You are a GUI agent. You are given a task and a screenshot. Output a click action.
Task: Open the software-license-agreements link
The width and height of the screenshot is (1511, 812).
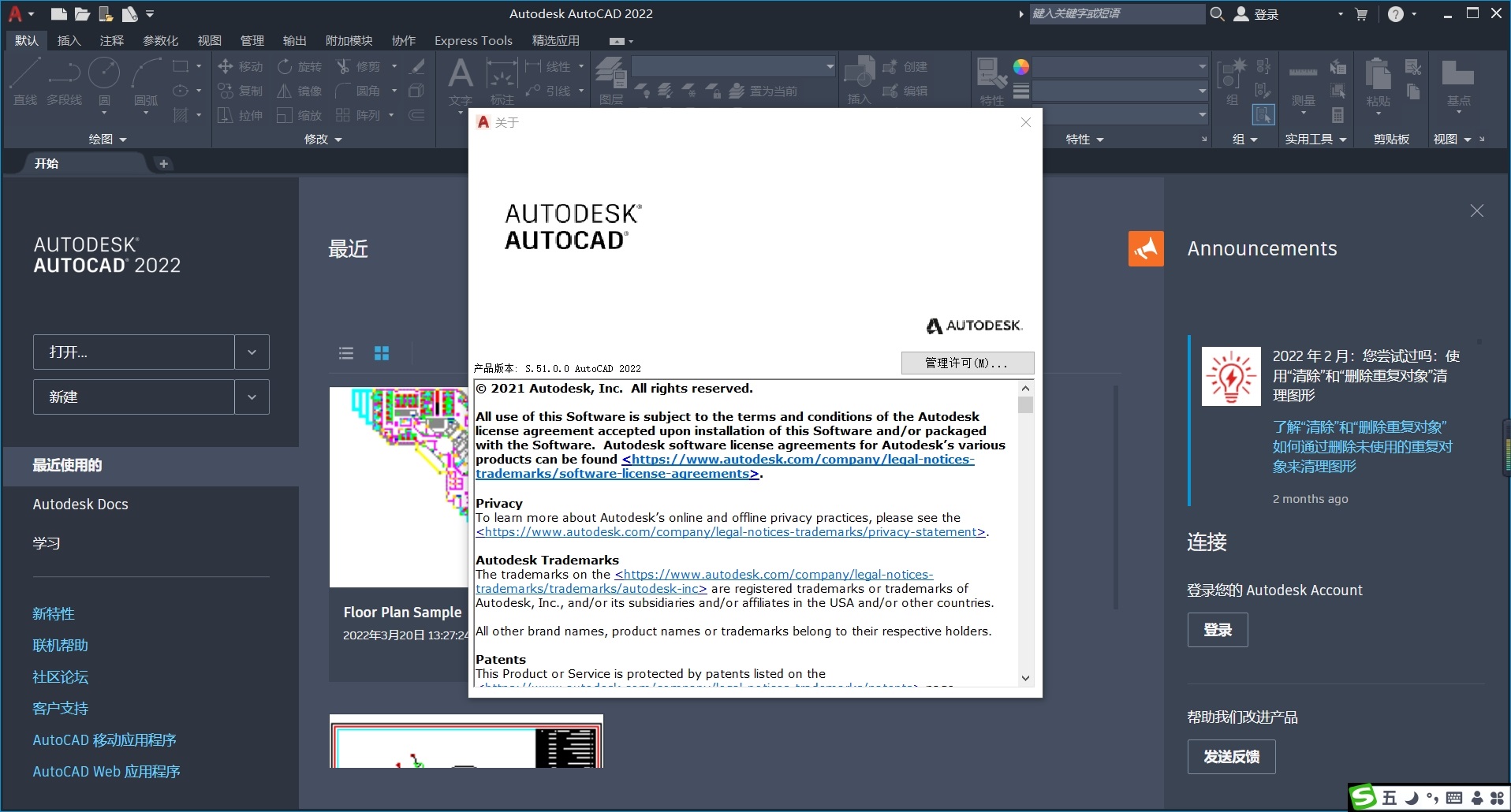tap(724, 467)
